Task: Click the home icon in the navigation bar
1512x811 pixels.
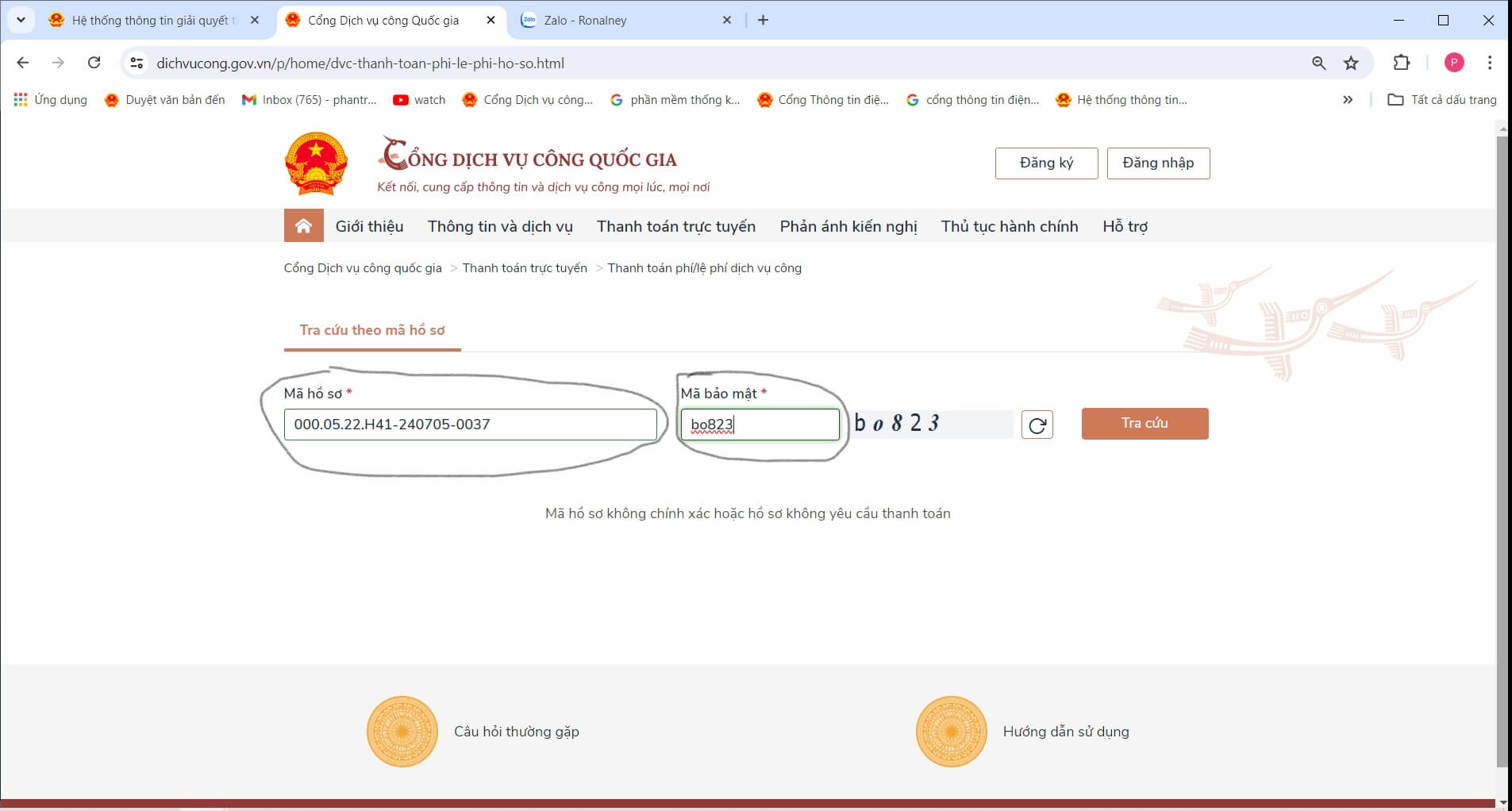Action: click(303, 226)
